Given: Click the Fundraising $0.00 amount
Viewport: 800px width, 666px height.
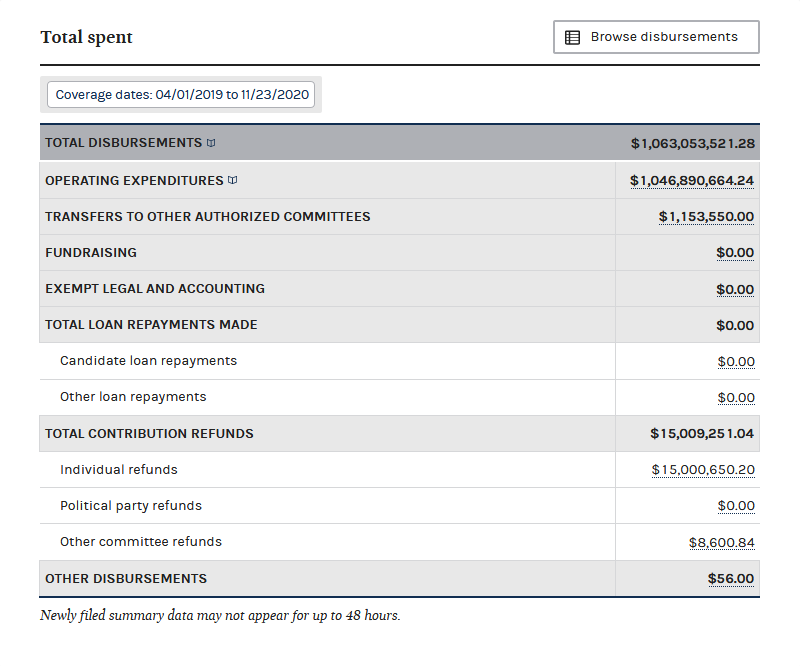Looking at the screenshot, I should (x=735, y=253).
